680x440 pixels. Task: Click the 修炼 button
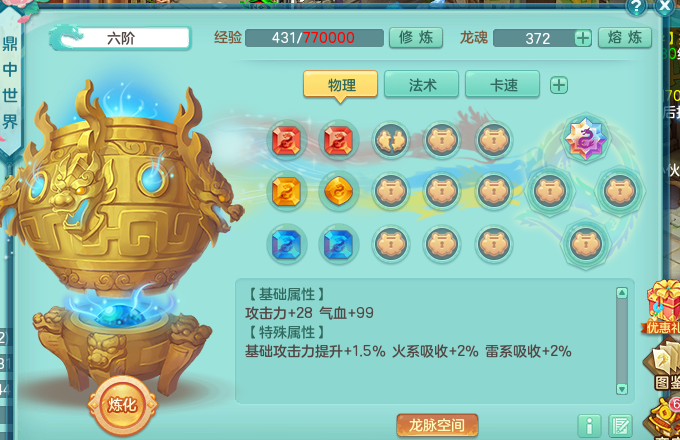tap(415, 38)
